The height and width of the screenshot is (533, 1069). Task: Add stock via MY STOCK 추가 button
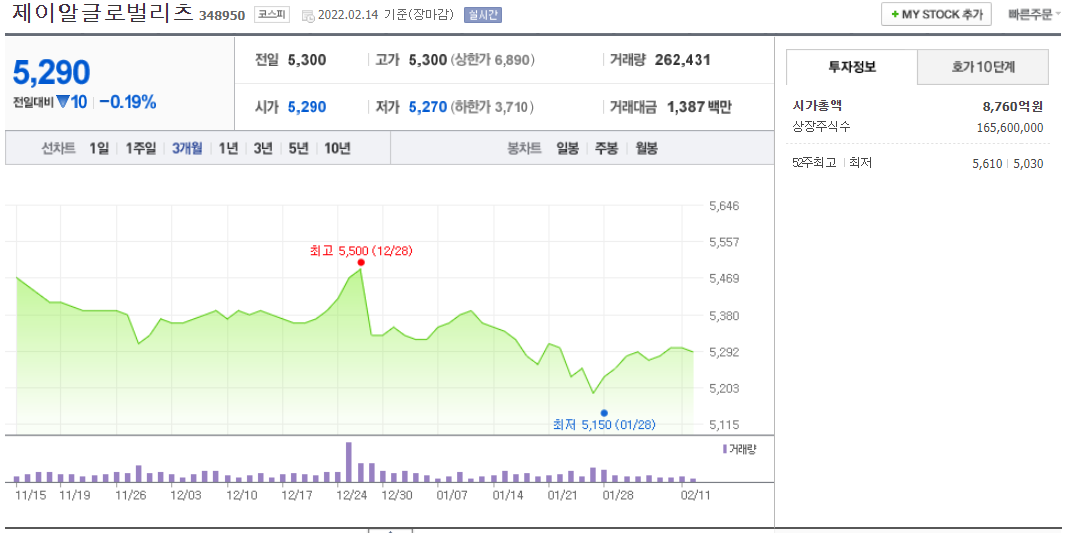pos(936,14)
